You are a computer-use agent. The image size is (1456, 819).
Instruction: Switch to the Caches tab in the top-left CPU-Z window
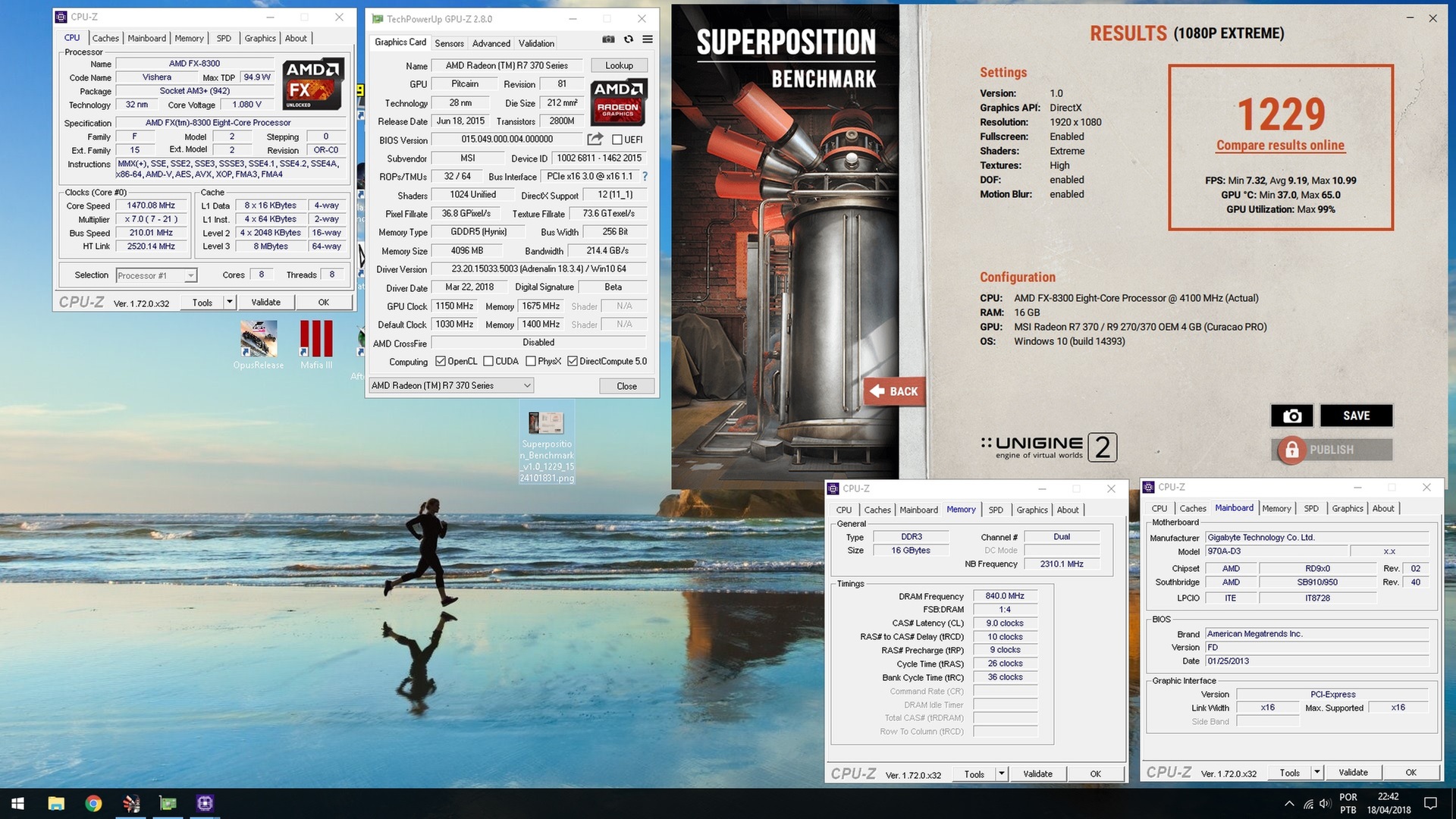point(105,38)
